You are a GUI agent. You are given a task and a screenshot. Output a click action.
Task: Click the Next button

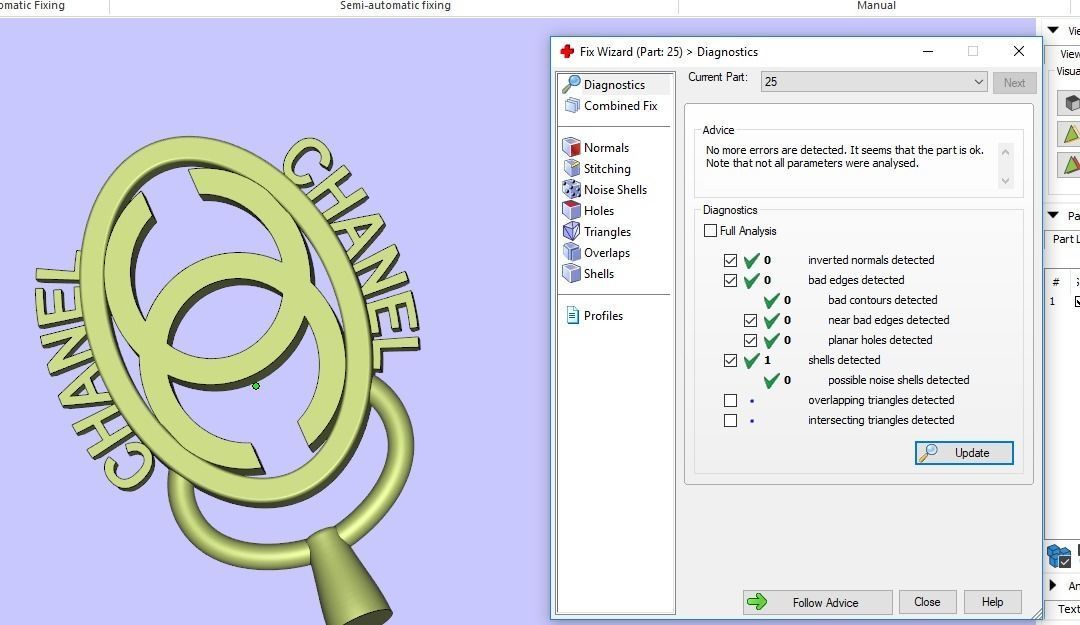[x=1015, y=83]
